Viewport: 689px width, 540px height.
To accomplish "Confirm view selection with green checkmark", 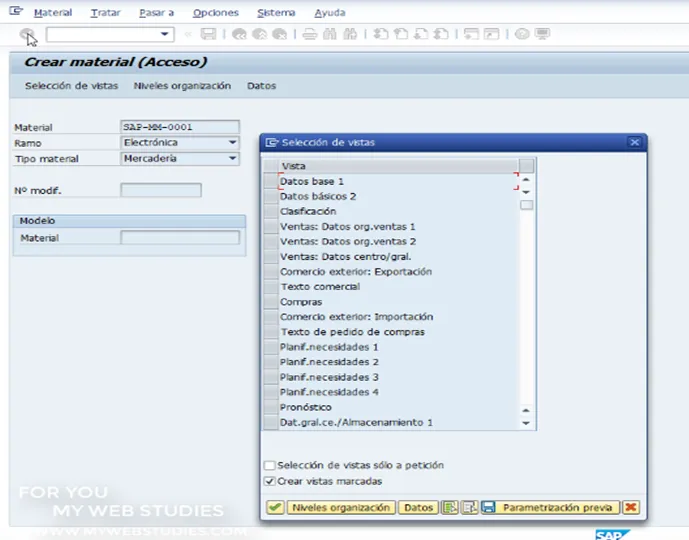I will [275, 507].
